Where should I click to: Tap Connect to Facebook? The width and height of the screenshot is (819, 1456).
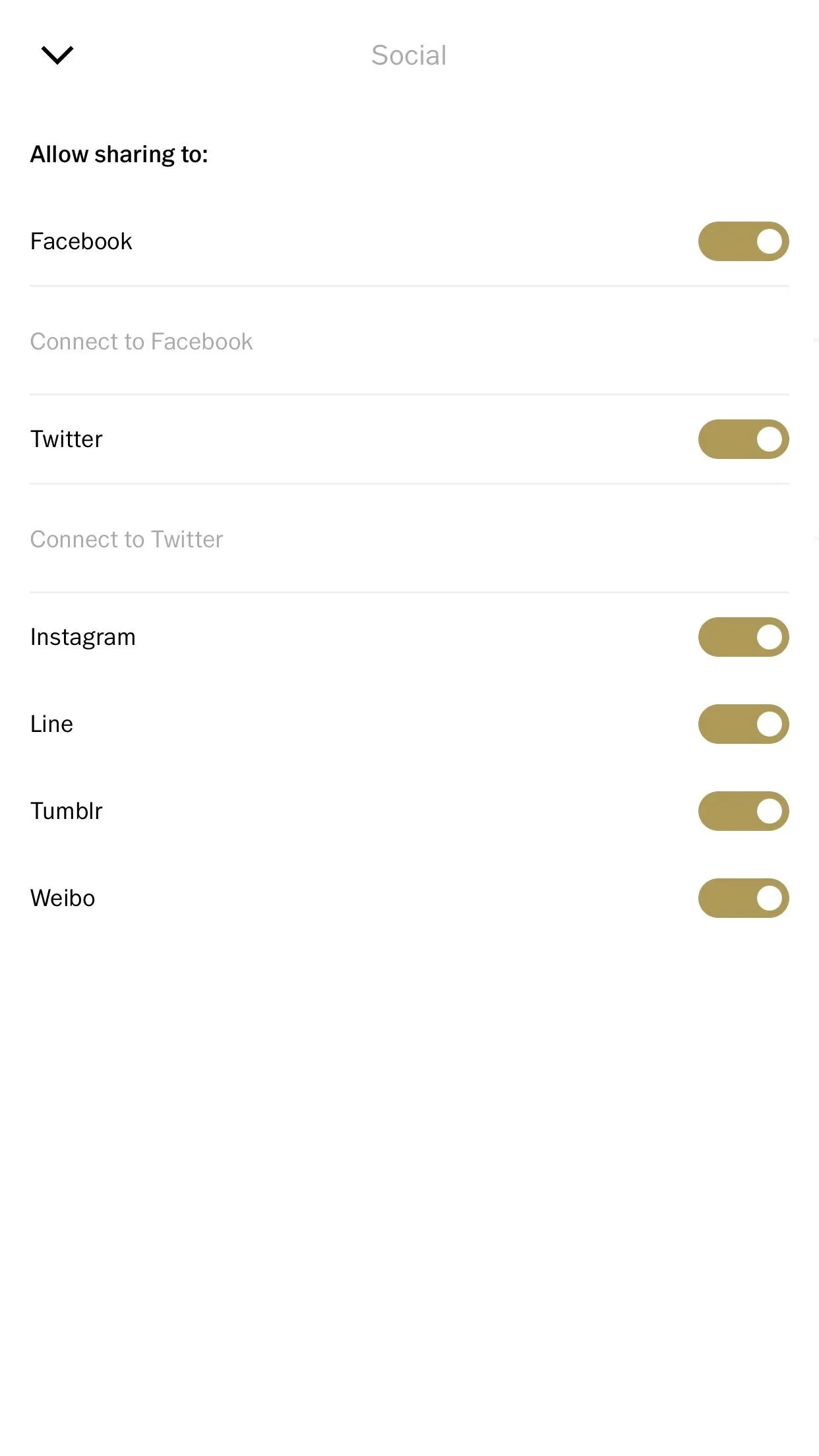pos(409,341)
